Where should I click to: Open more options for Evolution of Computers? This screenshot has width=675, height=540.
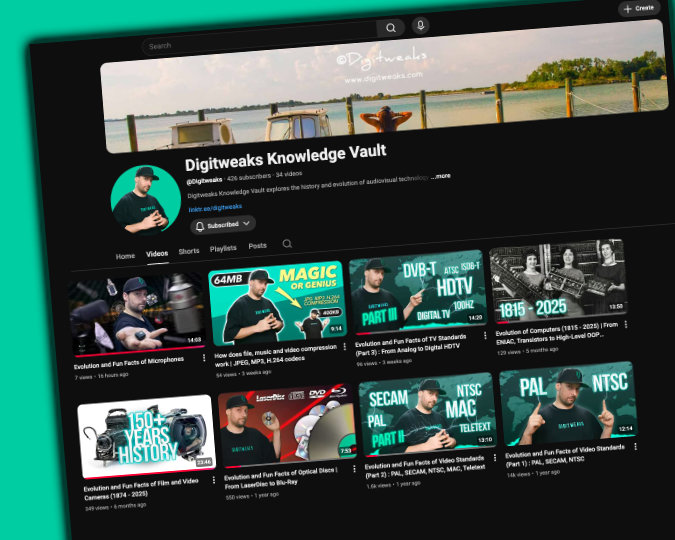(626, 324)
